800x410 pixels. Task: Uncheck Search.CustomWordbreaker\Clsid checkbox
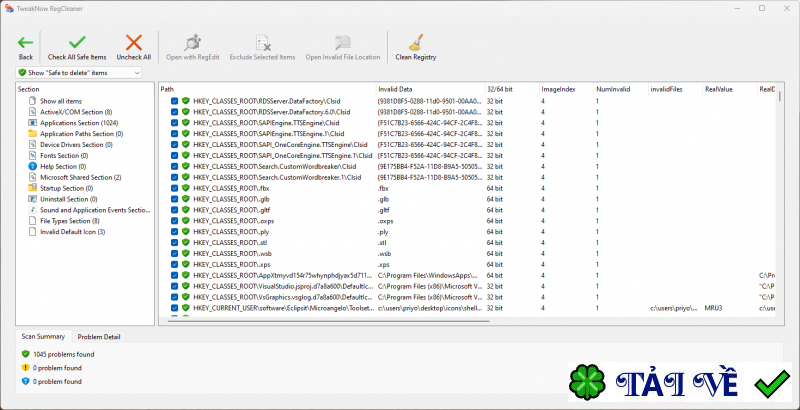[x=174, y=166]
